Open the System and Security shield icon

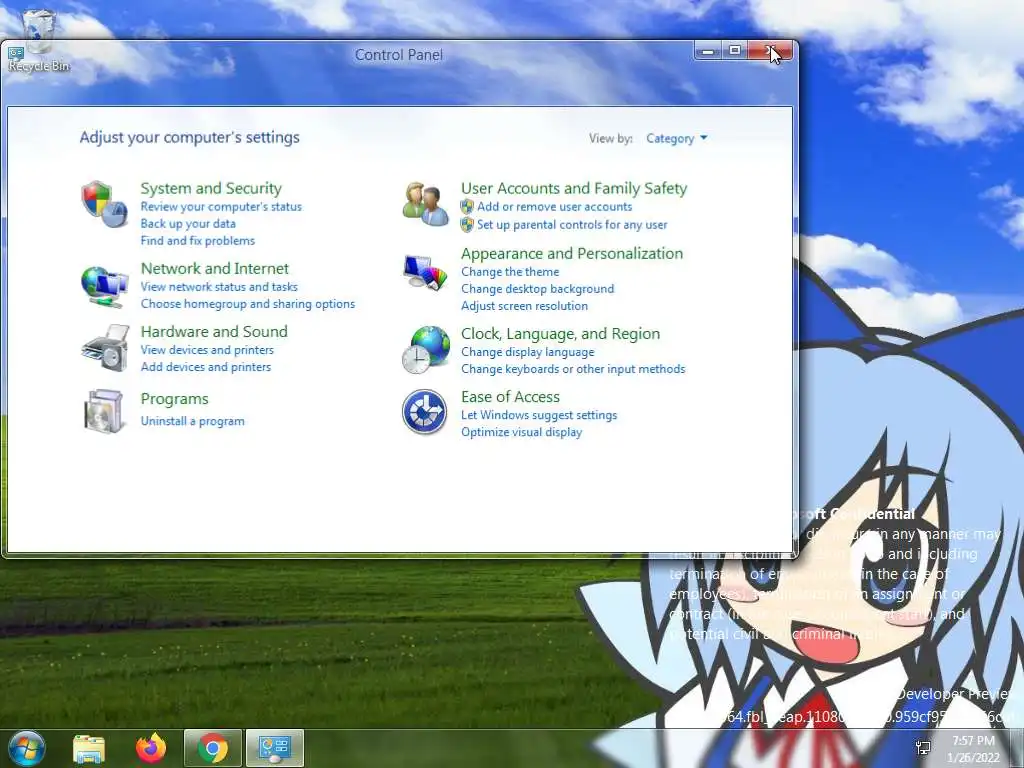click(x=104, y=204)
